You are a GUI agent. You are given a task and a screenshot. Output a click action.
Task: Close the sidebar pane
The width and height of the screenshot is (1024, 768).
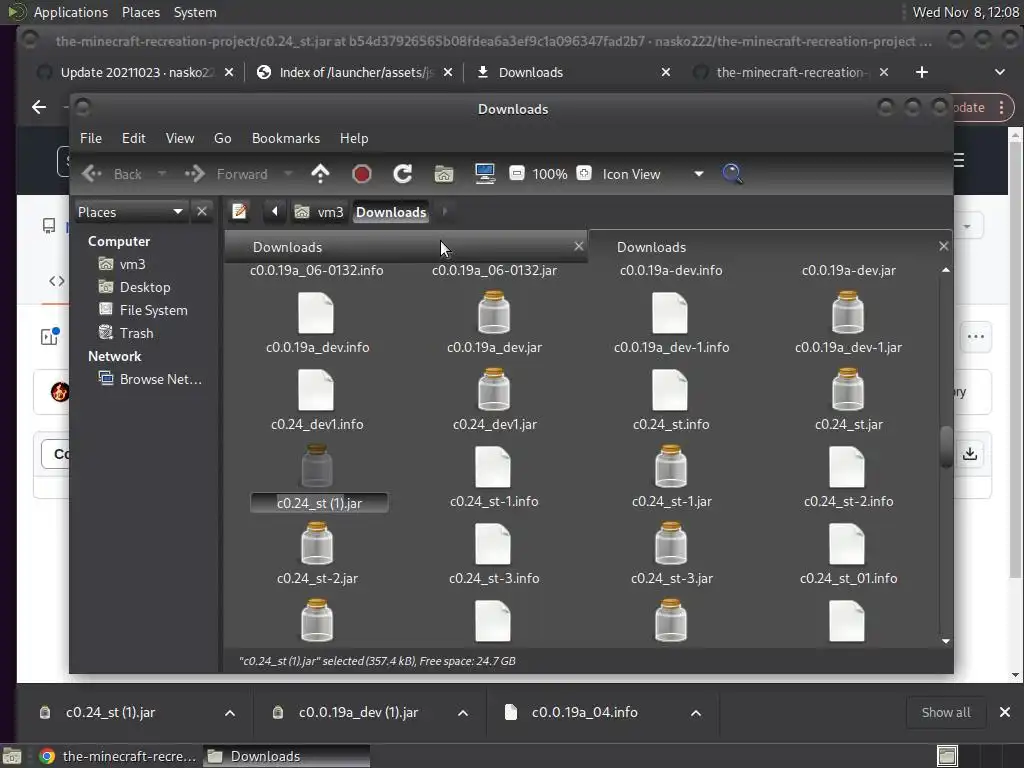pos(202,212)
